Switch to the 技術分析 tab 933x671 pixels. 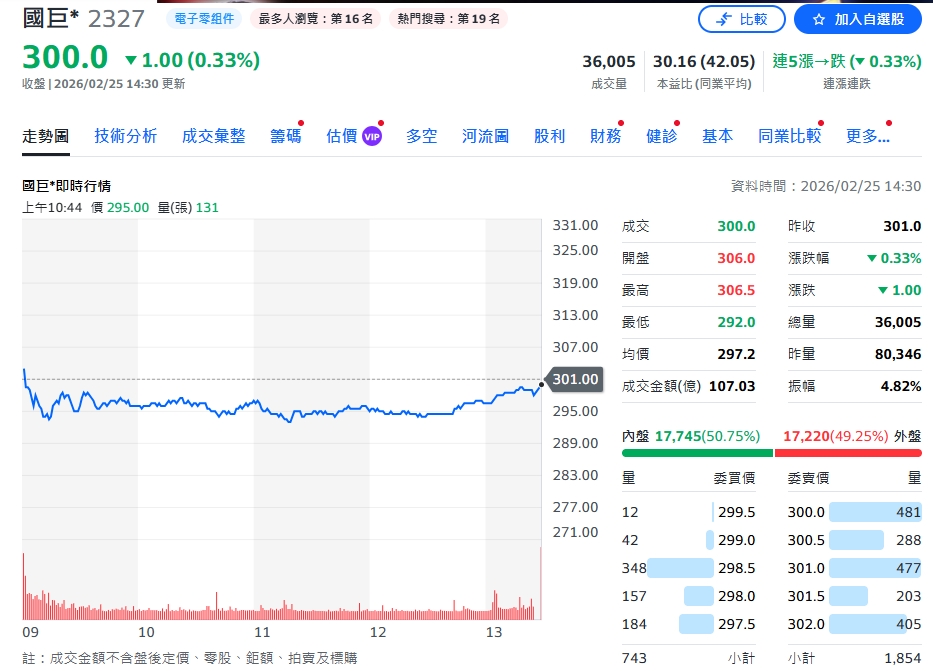(125, 137)
